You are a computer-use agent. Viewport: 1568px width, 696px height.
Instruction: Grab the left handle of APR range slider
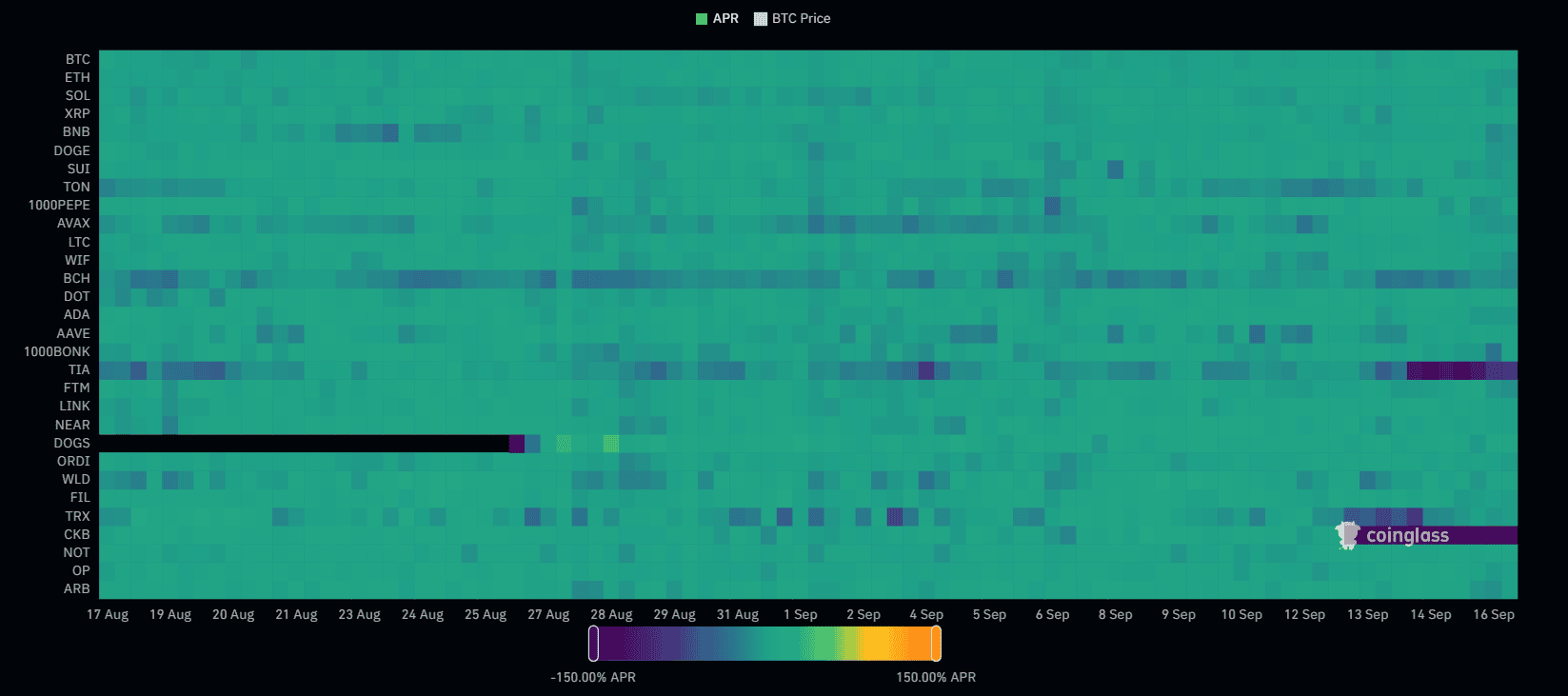593,644
